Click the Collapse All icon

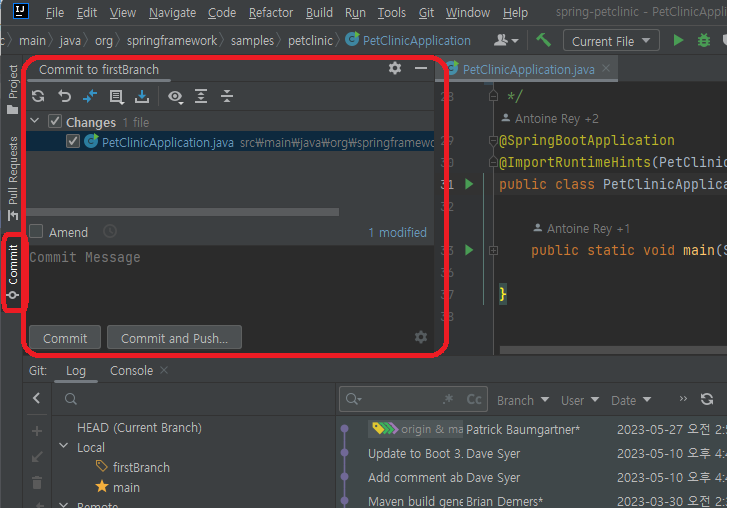pos(227,96)
